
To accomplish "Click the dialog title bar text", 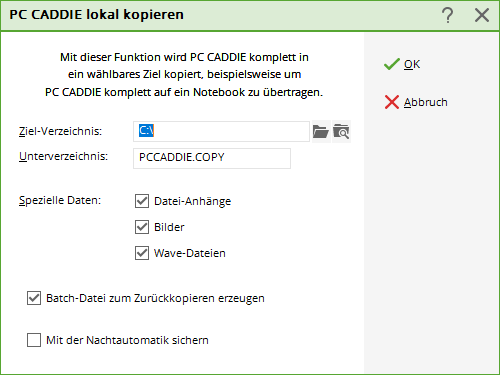I will (96, 15).
